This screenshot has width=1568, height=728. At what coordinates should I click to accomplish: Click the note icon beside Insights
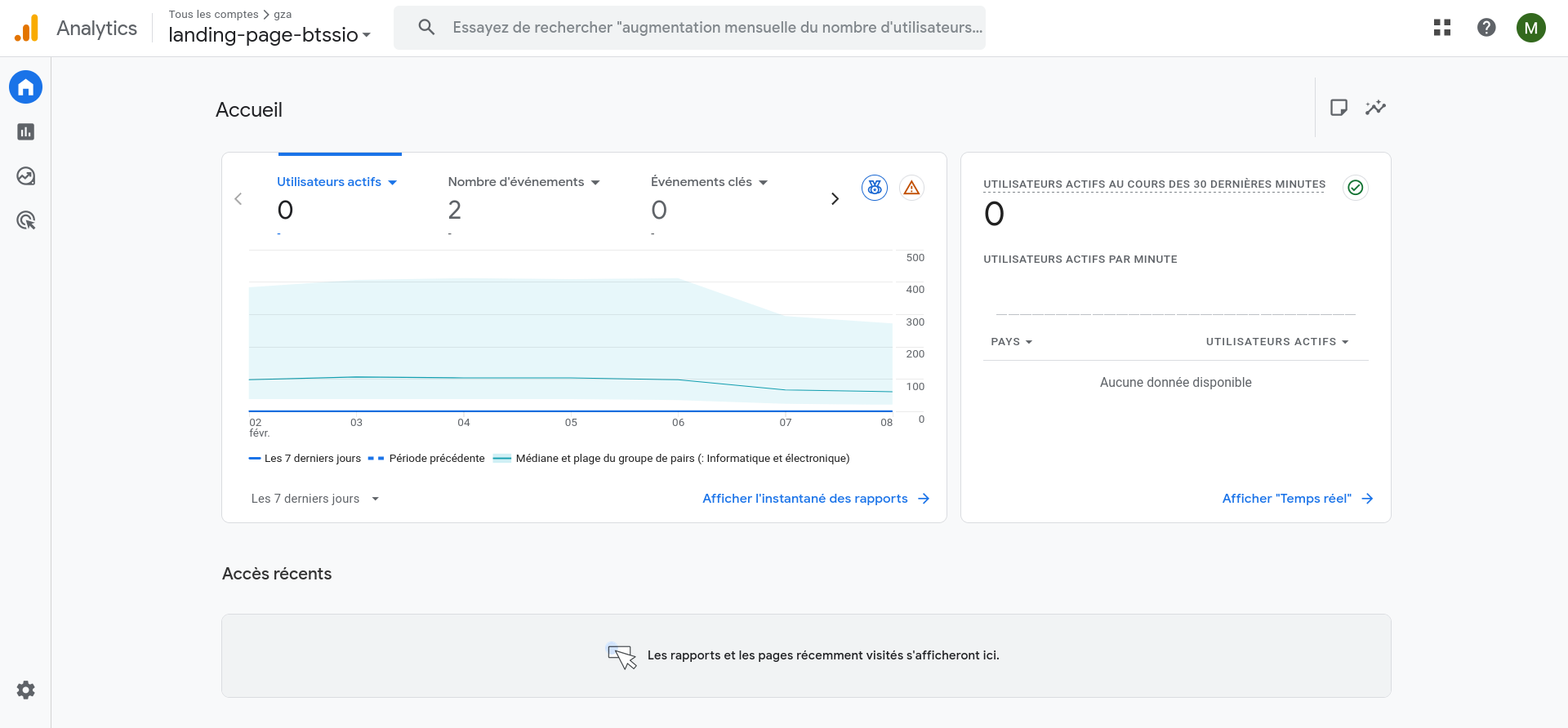[1339, 108]
